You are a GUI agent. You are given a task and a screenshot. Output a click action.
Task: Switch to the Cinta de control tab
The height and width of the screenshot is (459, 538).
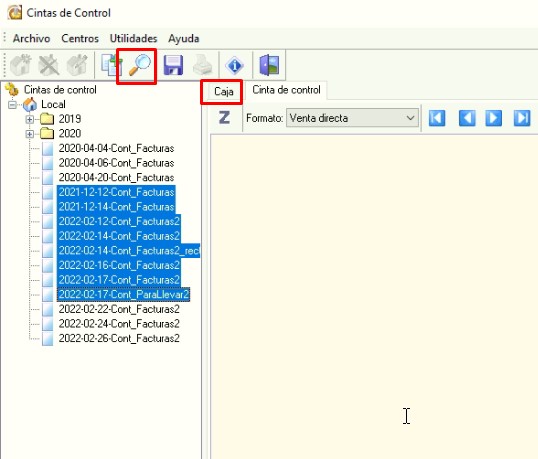click(286, 90)
